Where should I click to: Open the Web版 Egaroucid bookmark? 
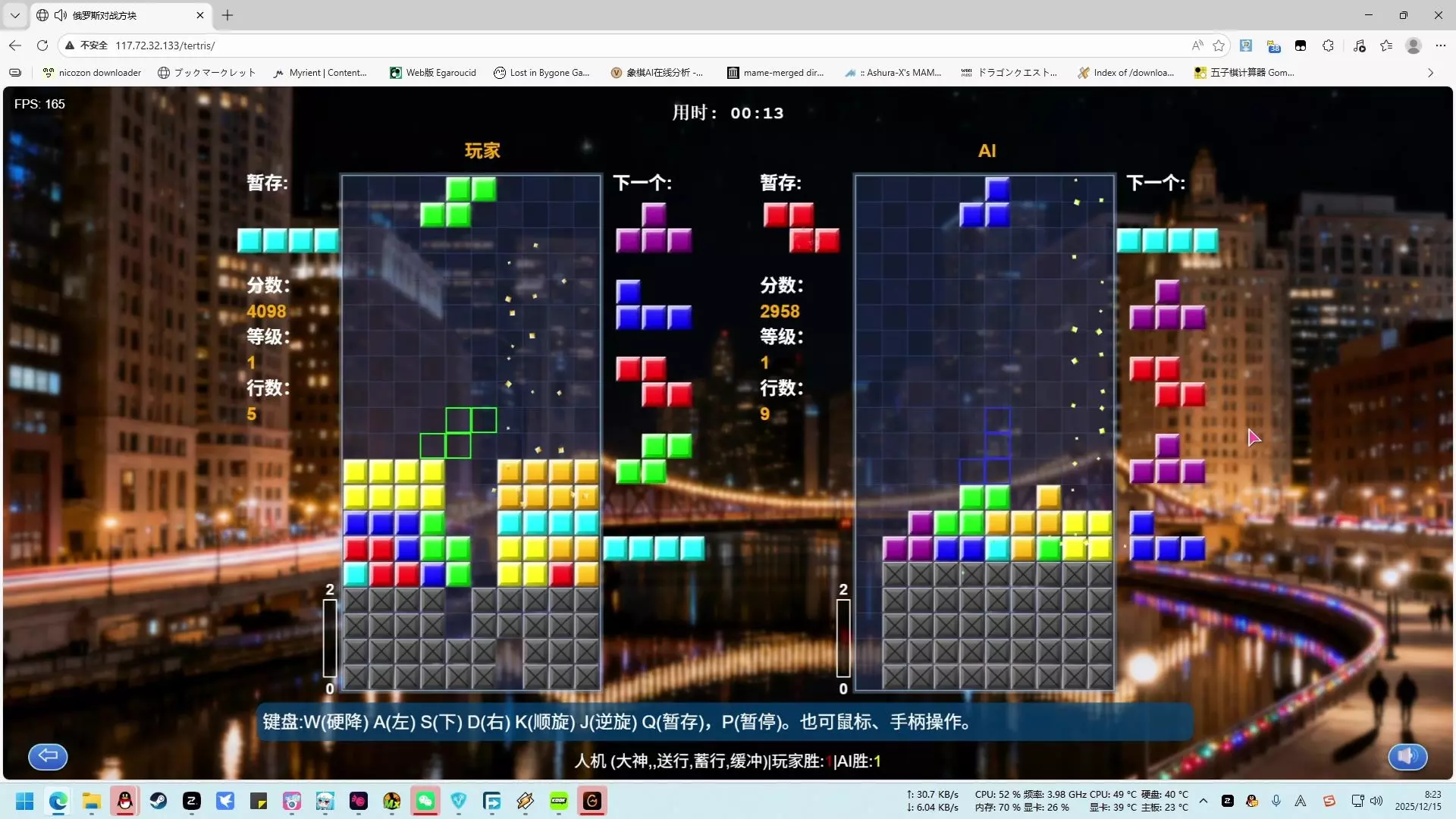coord(433,73)
